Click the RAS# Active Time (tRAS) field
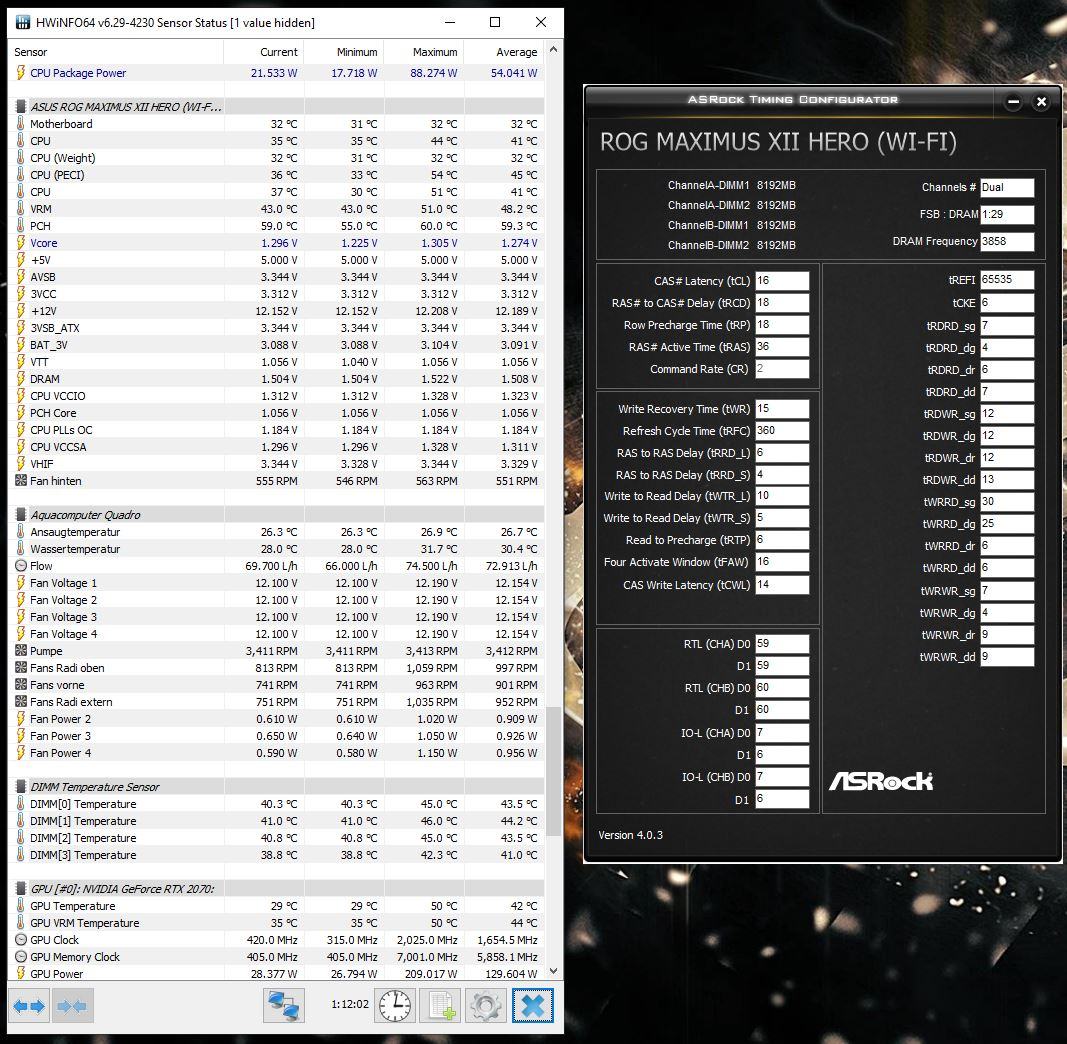1067x1044 pixels. pyautogui.click(x=782, y=347)
